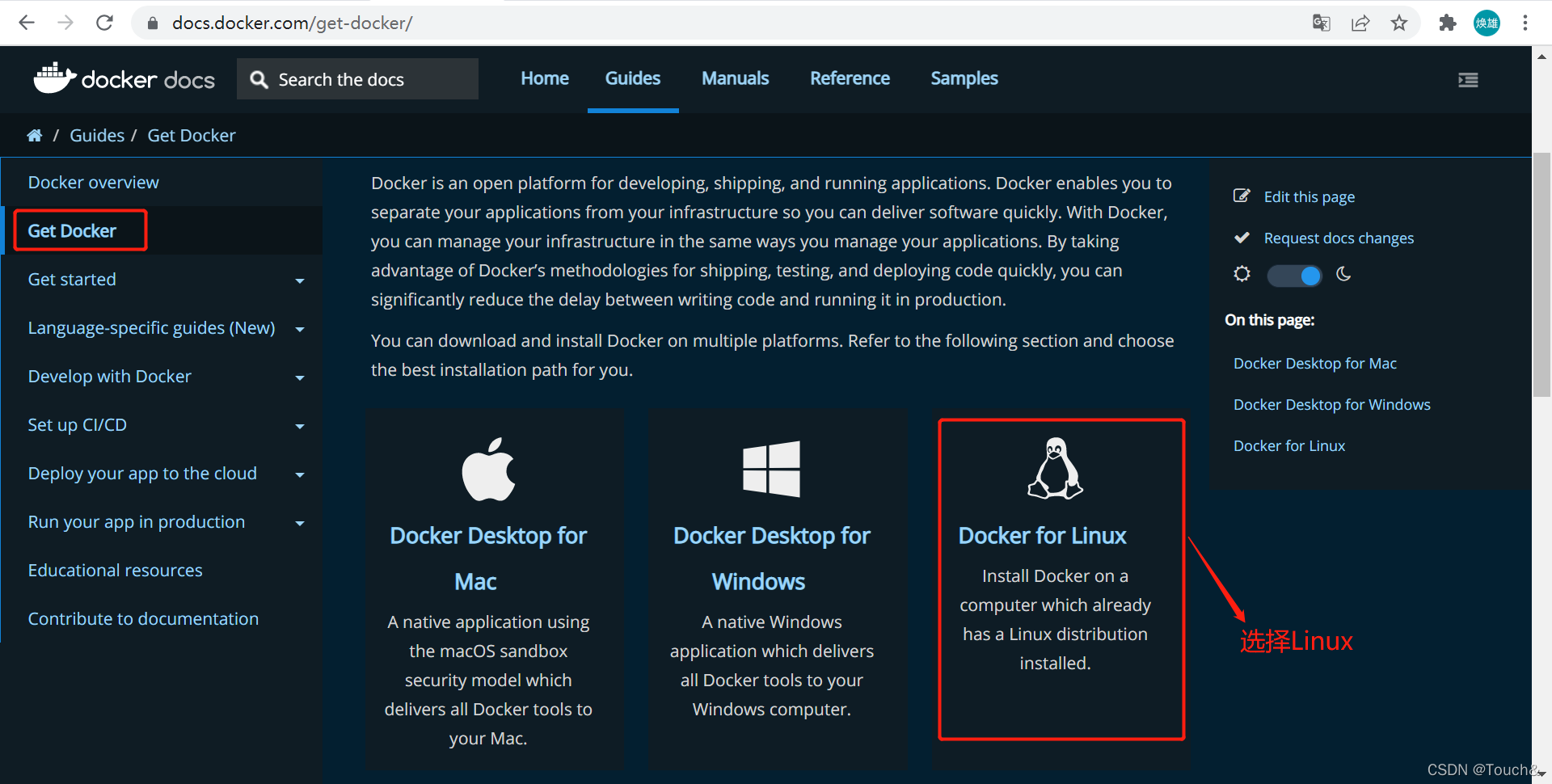
Task: Click the sun light-mode icon
Action: click(x=1242, y=274)
